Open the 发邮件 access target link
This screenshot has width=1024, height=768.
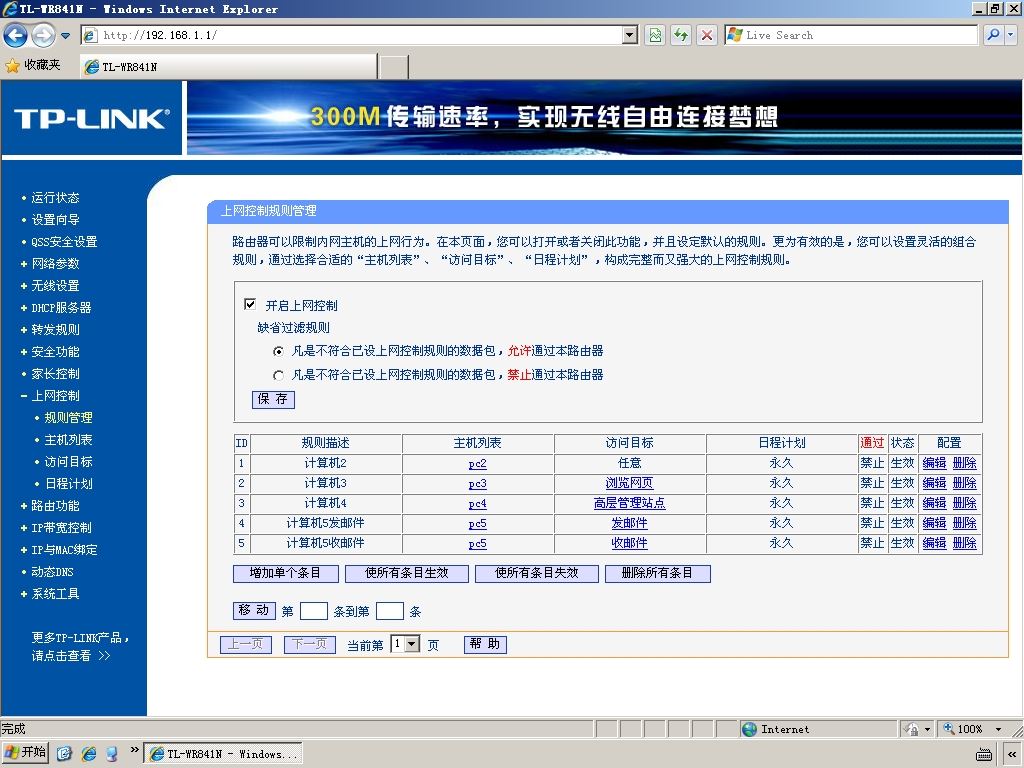click(x=629, y=523)
